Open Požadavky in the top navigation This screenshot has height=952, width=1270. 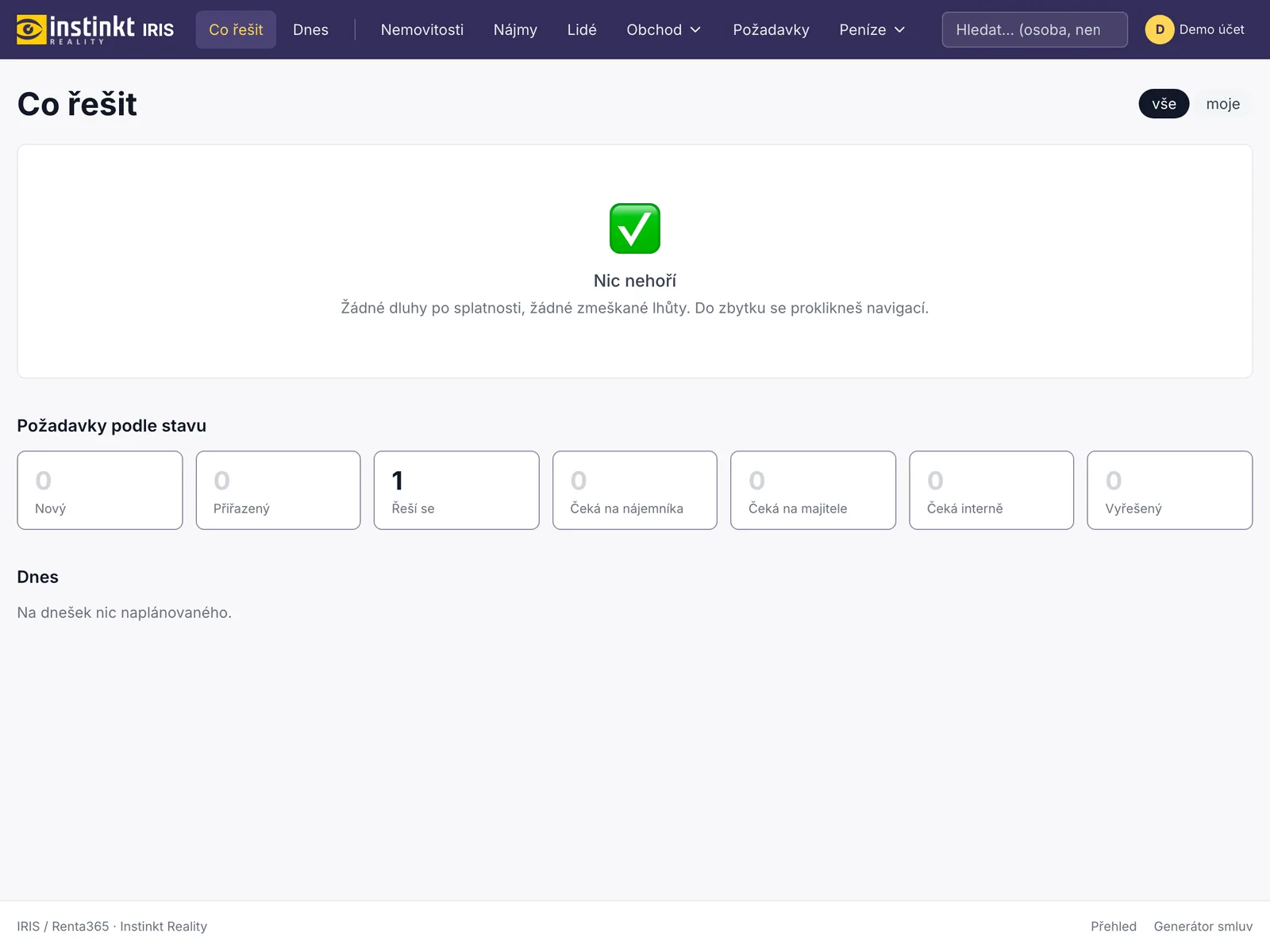pyautogui.click(x=771, y=29)
